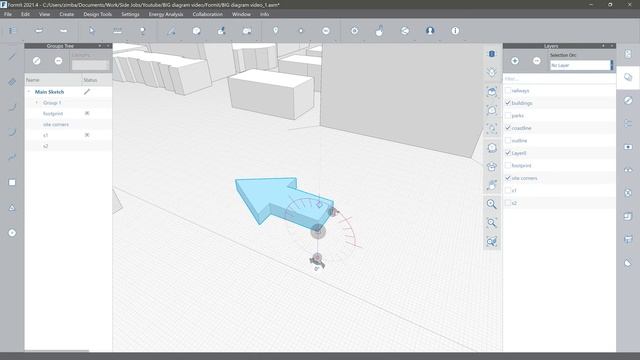640x360 pixels.
Task: Click the Main Sketch edit pencil status
Action: pyautogui.click(x=87, y=92)
